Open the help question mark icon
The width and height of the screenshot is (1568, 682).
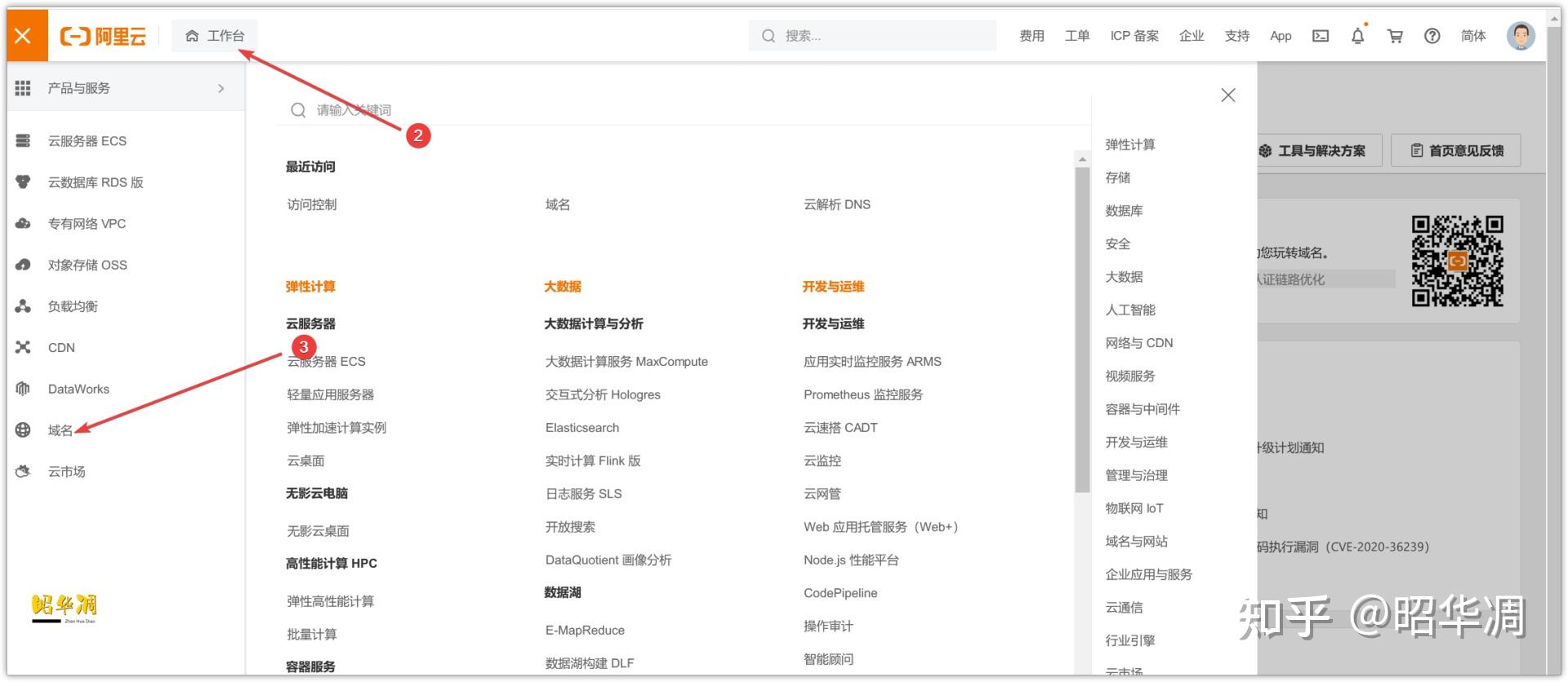pos(1432,36)
